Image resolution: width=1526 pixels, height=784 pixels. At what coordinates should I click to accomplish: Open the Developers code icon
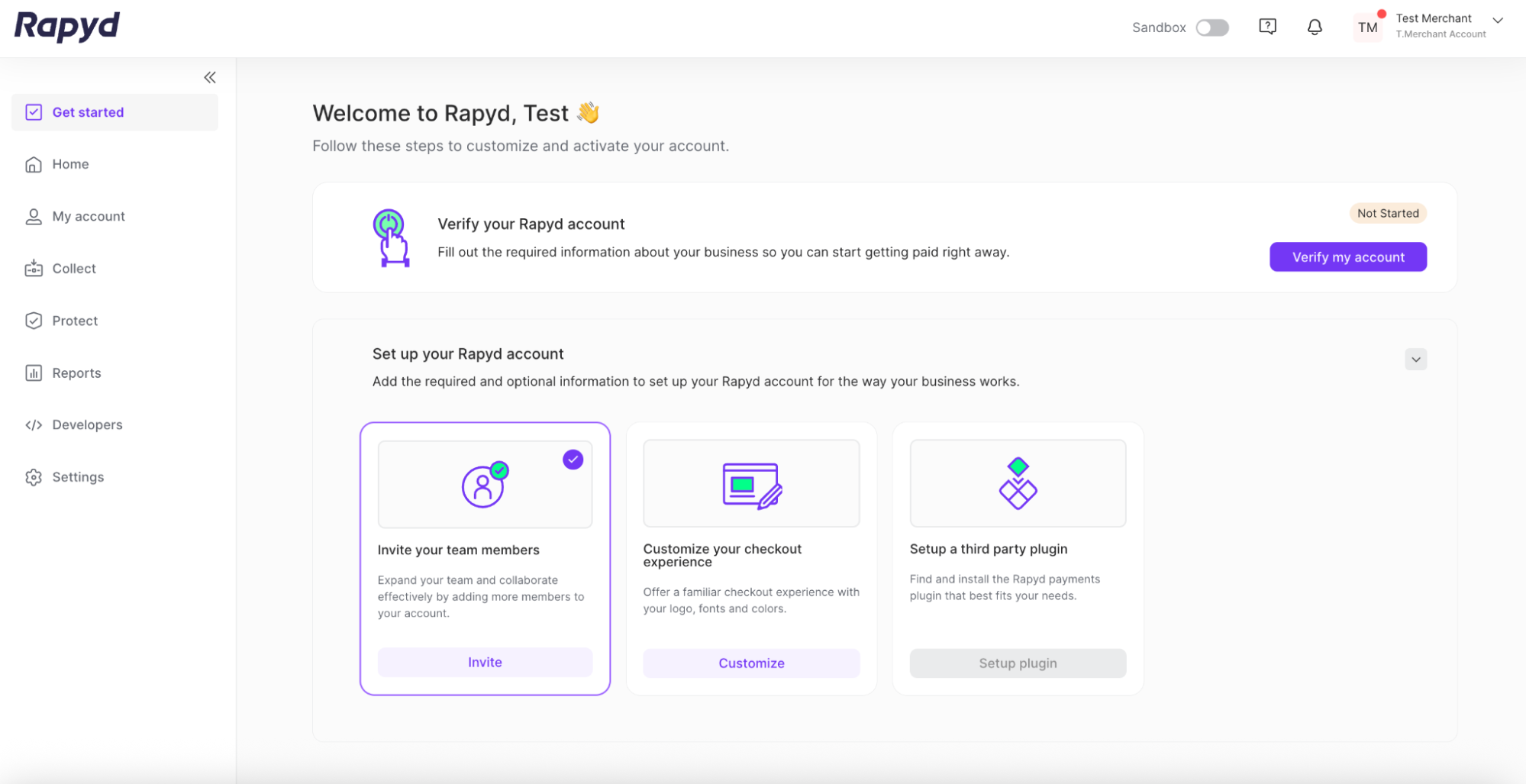(x=34, y=424)
